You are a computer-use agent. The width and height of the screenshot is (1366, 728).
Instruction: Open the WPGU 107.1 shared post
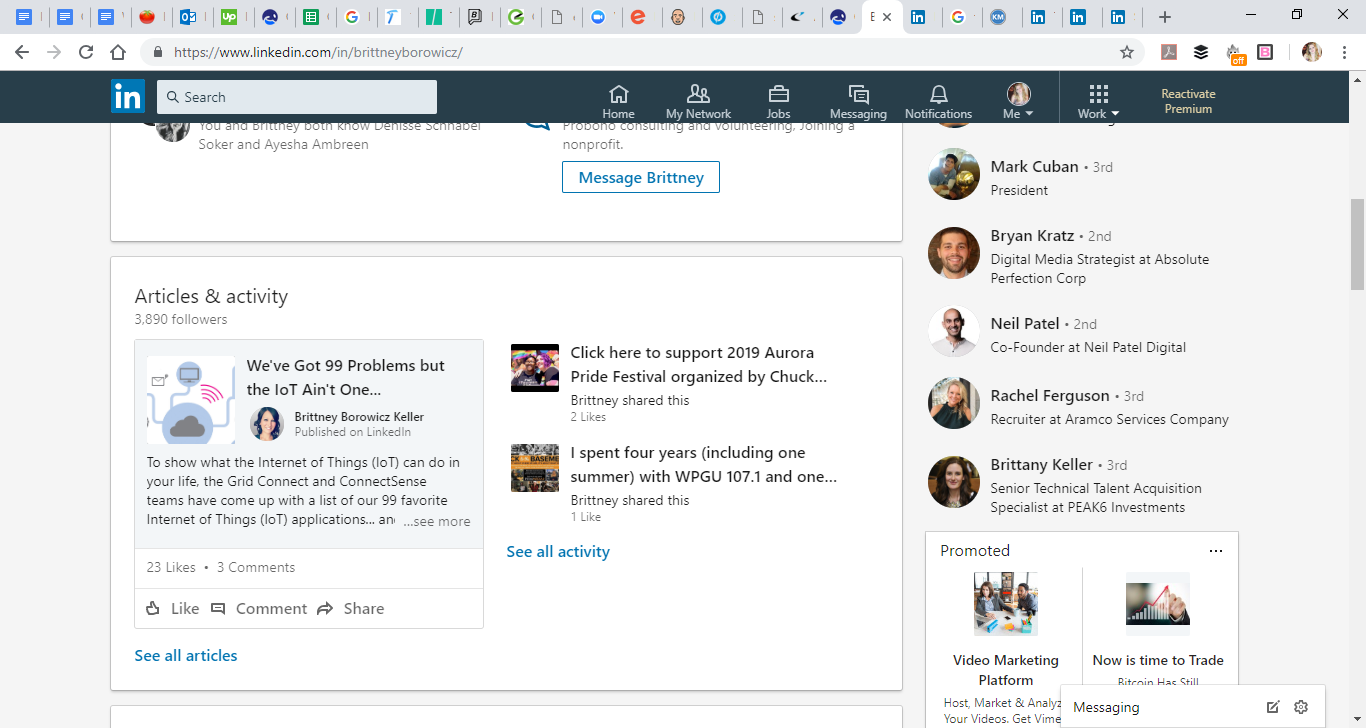point(704,464)
